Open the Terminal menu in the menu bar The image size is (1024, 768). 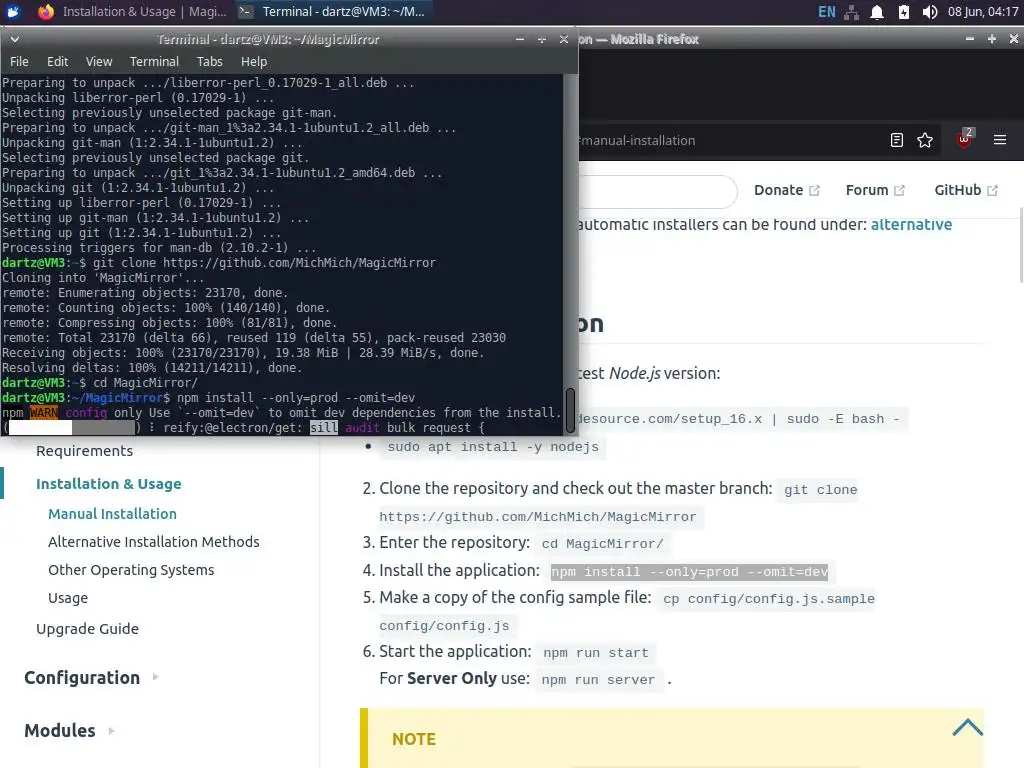[154, 61]
